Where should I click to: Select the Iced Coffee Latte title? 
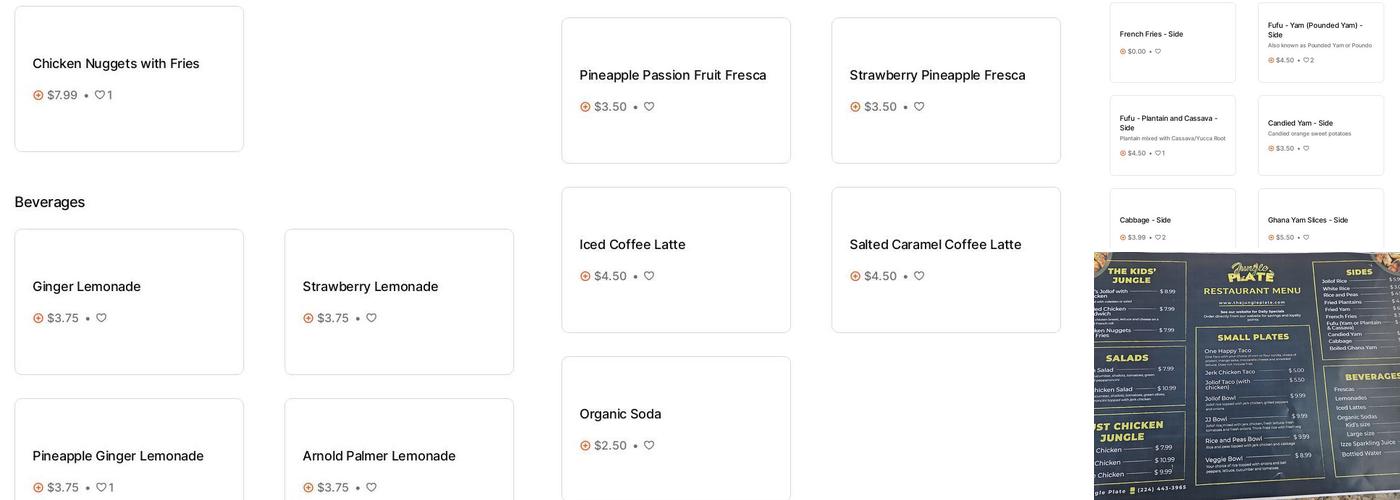coord(632,245)
